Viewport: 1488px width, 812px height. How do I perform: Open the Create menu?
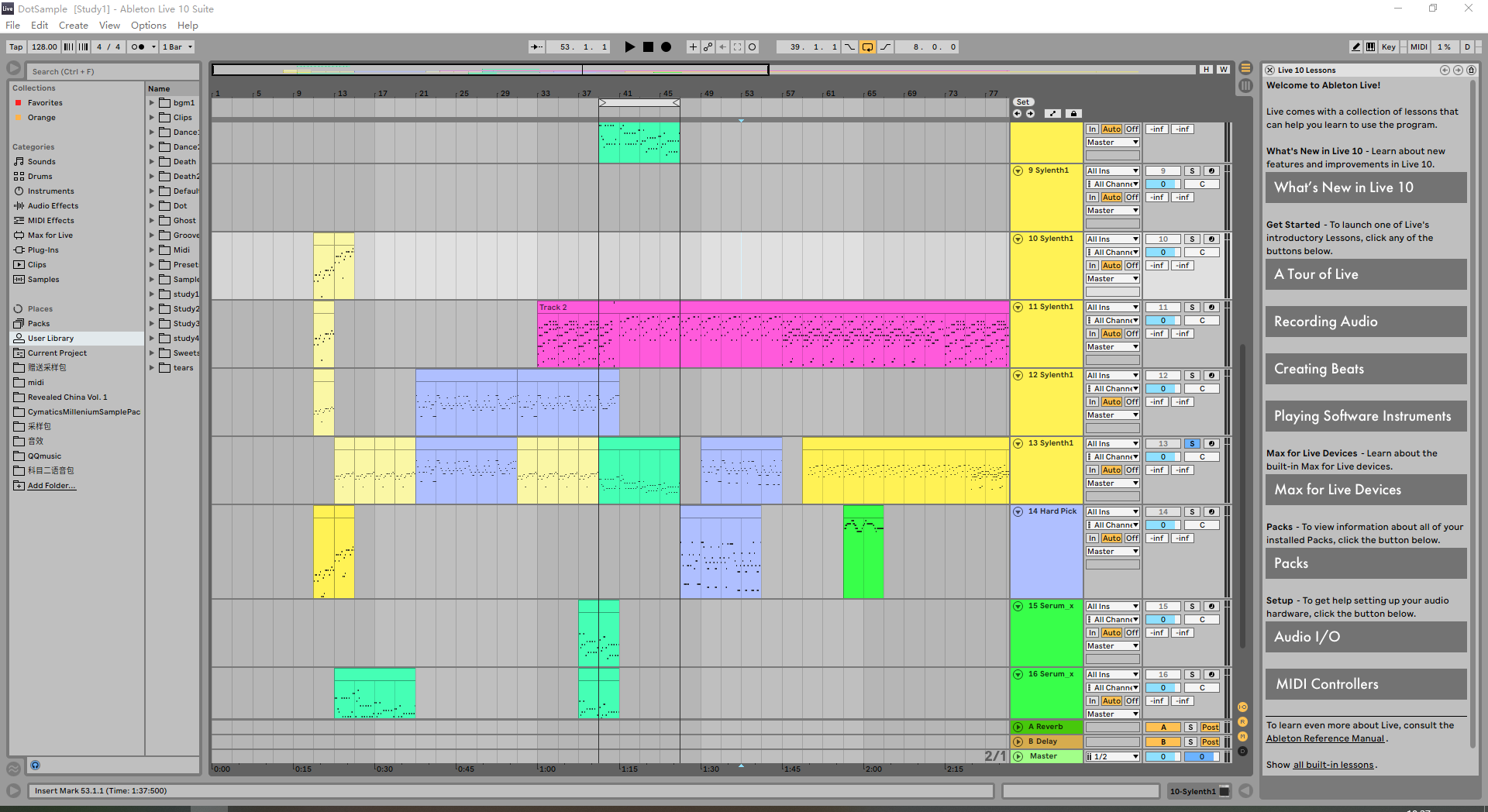[74, 26]
